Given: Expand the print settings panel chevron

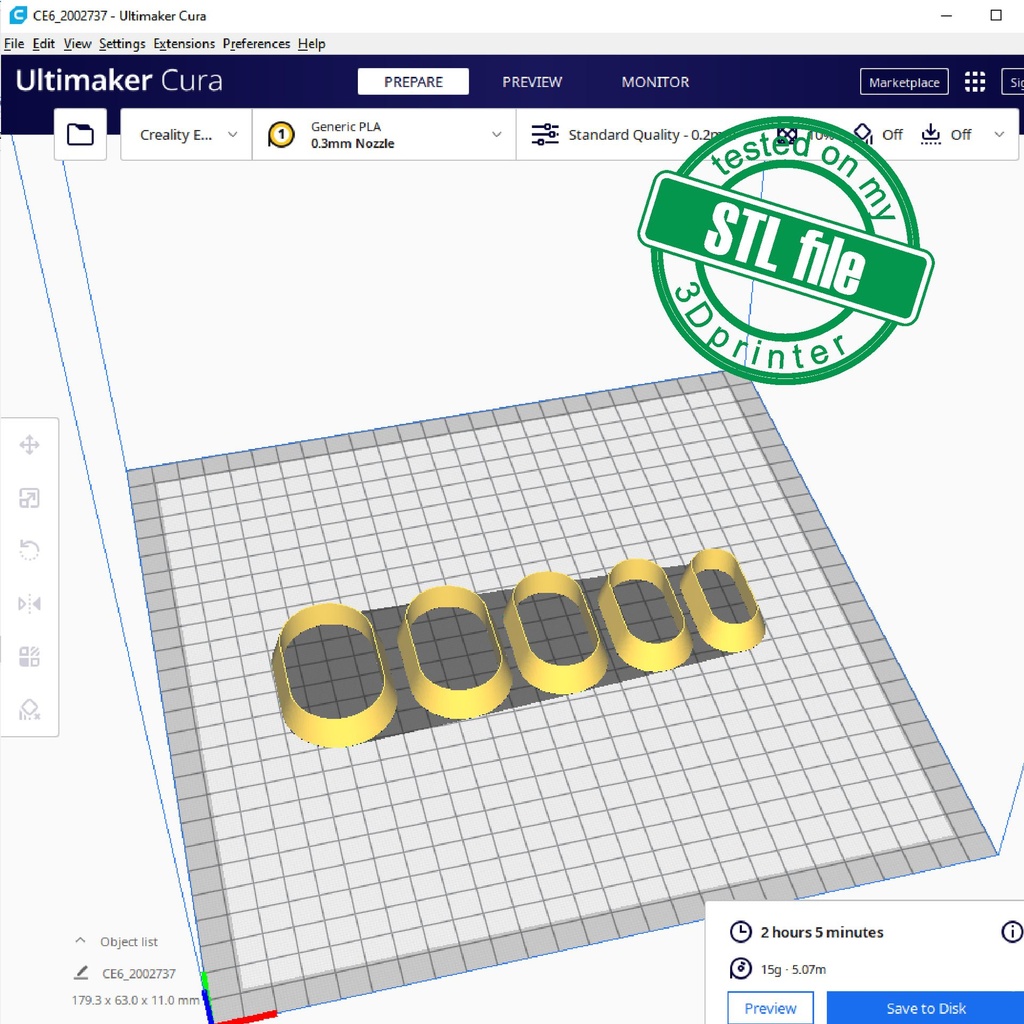Looking at the screenshot, I should 998,135.
